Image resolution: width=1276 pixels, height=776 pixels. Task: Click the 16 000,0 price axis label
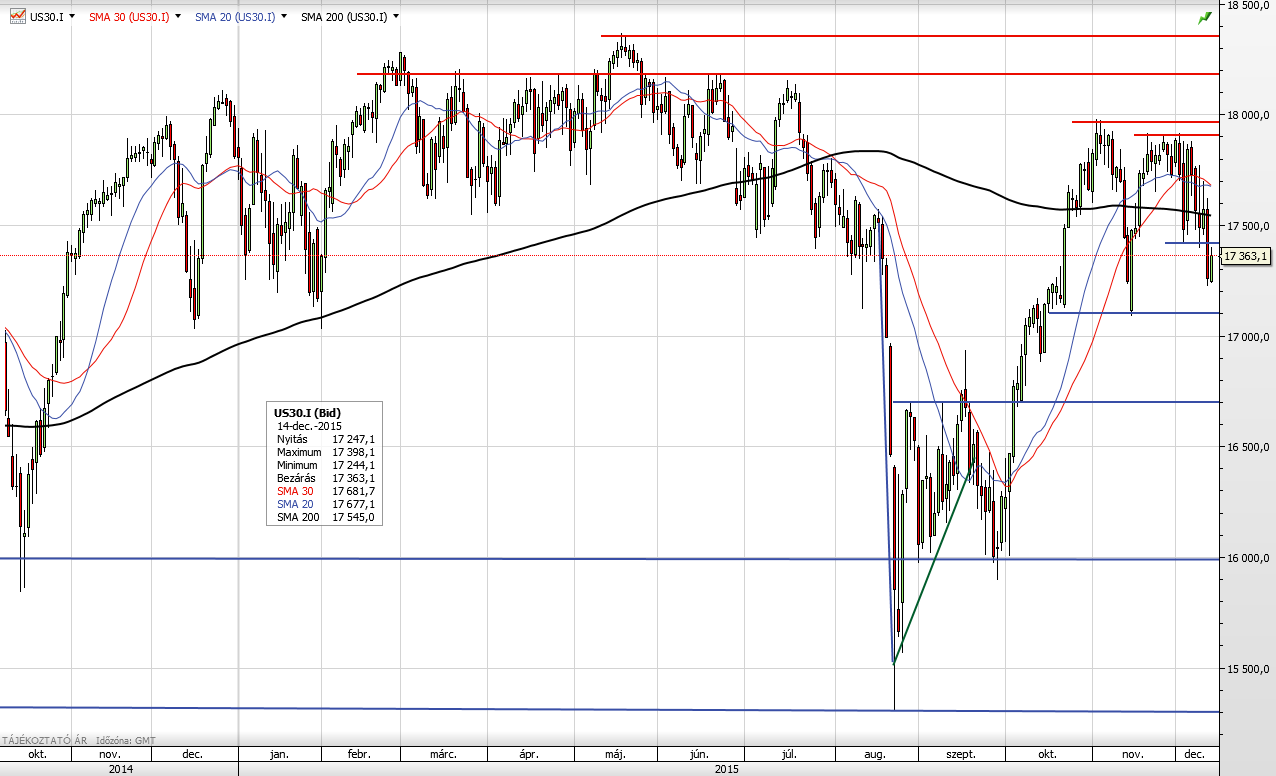click(1248, 558)
